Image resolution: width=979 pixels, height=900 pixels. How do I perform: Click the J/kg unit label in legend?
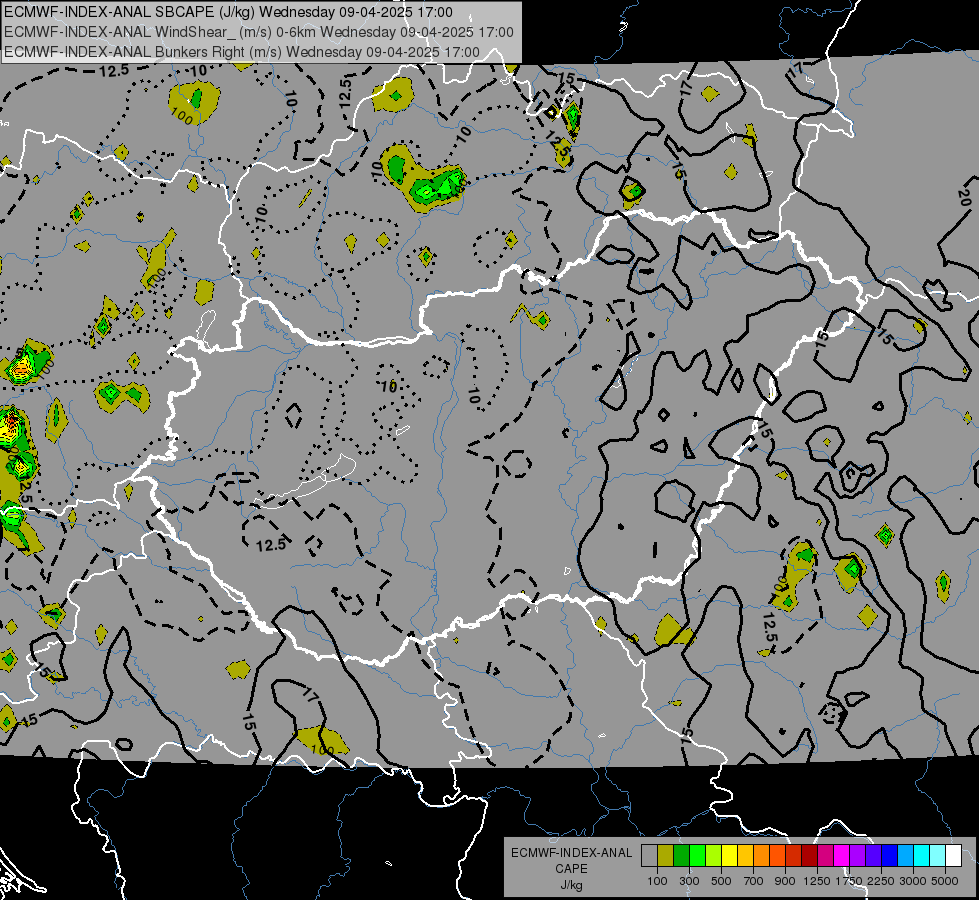click(571, 885)
